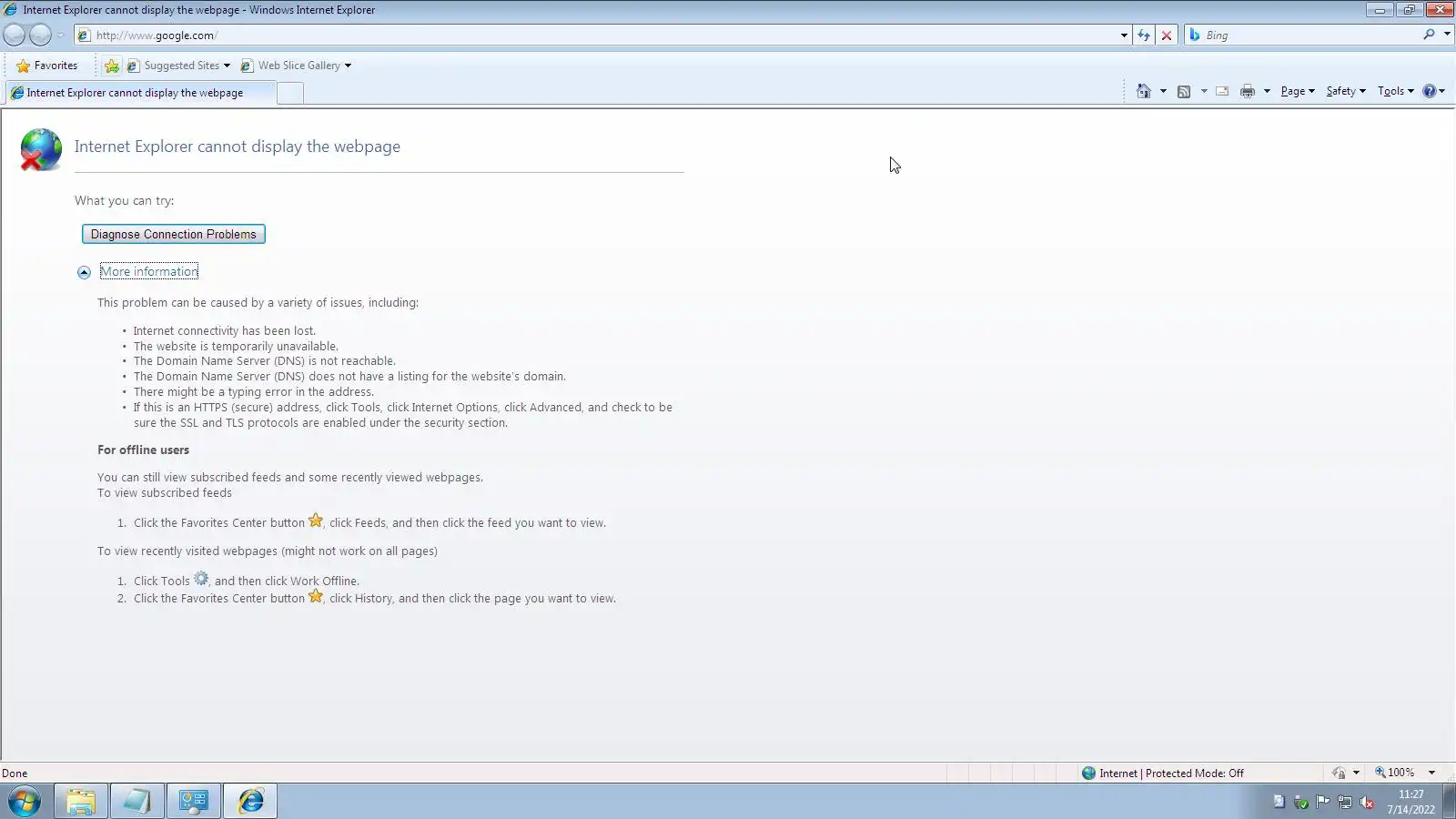
Task: Open the second pinned taskbar program icon
Action: (137, 802)
